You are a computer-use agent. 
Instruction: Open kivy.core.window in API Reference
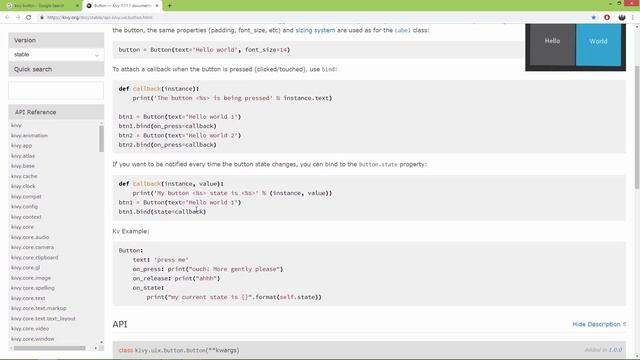click(33, 339)
